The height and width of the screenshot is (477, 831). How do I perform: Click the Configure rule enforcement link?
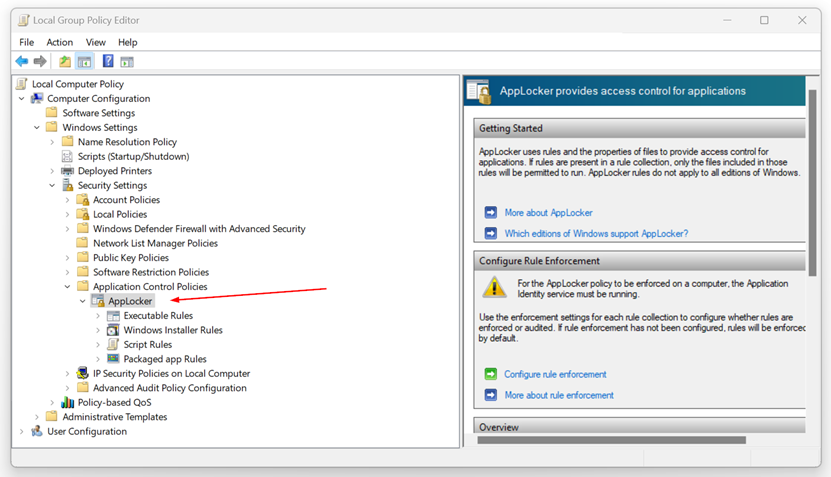[555, 374]
